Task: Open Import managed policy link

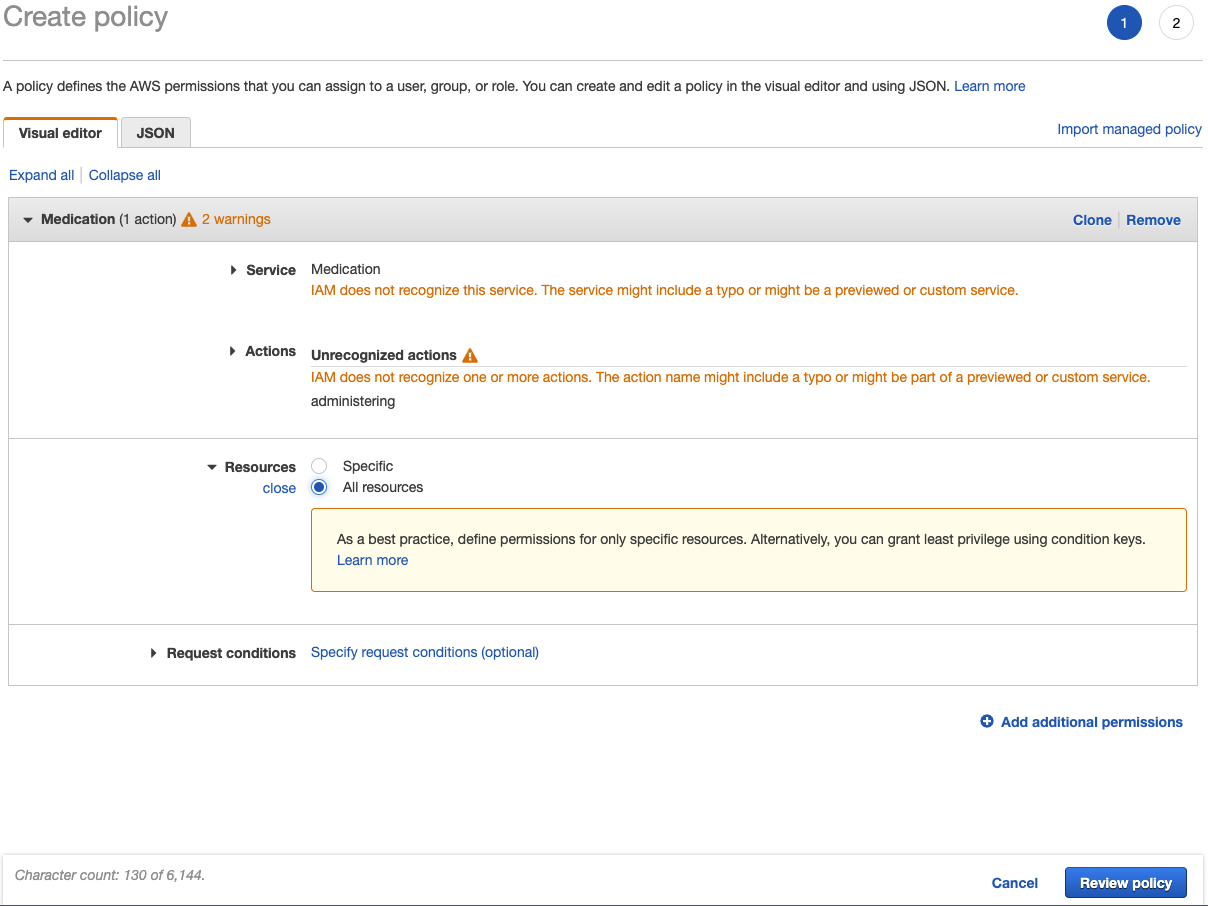Action: pyautogui.click(x=1129, y=129)
